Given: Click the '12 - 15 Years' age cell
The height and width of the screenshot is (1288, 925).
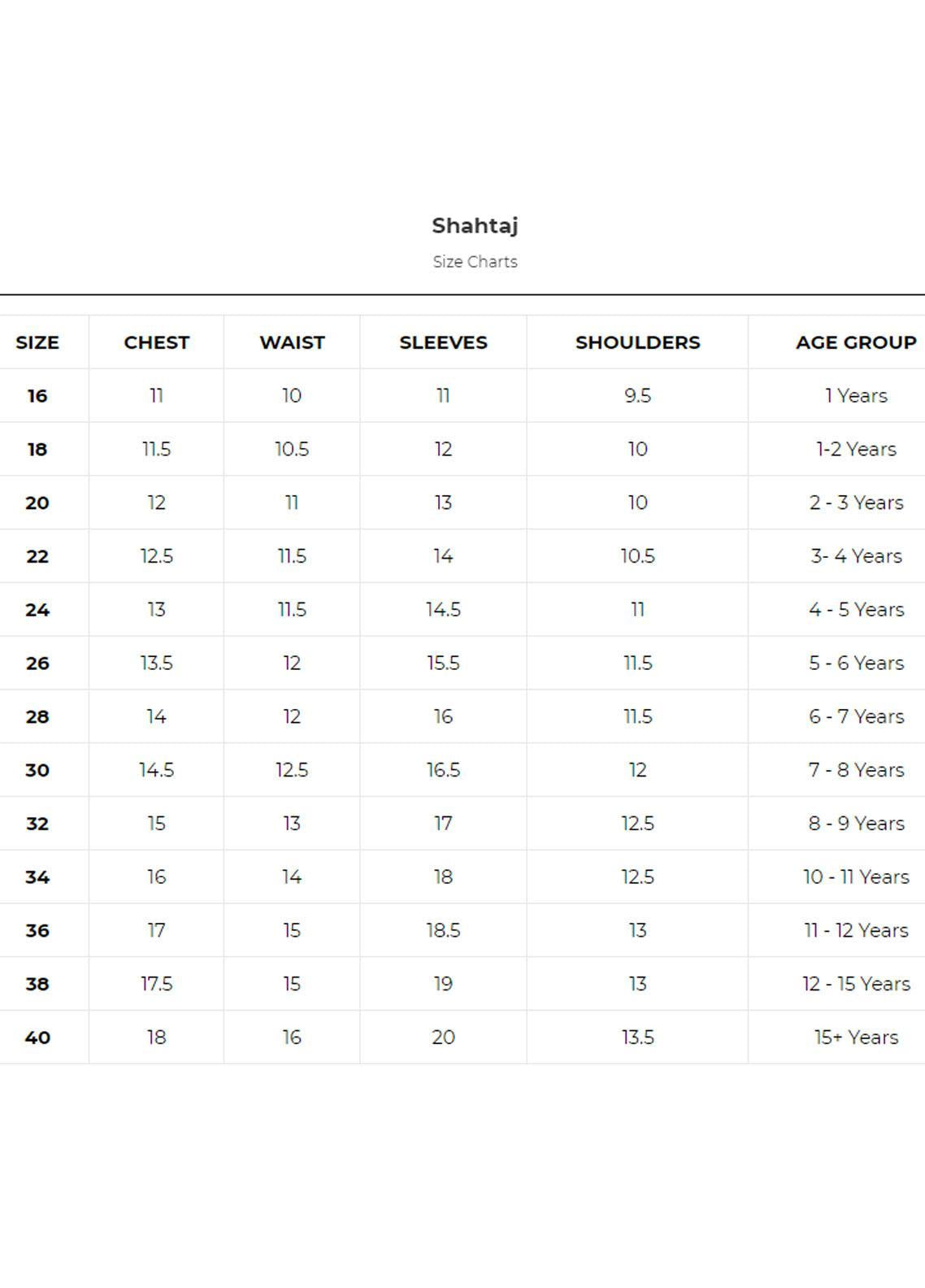Looking at the screenshot, I should pyautogui.click(x=856, y=984).
